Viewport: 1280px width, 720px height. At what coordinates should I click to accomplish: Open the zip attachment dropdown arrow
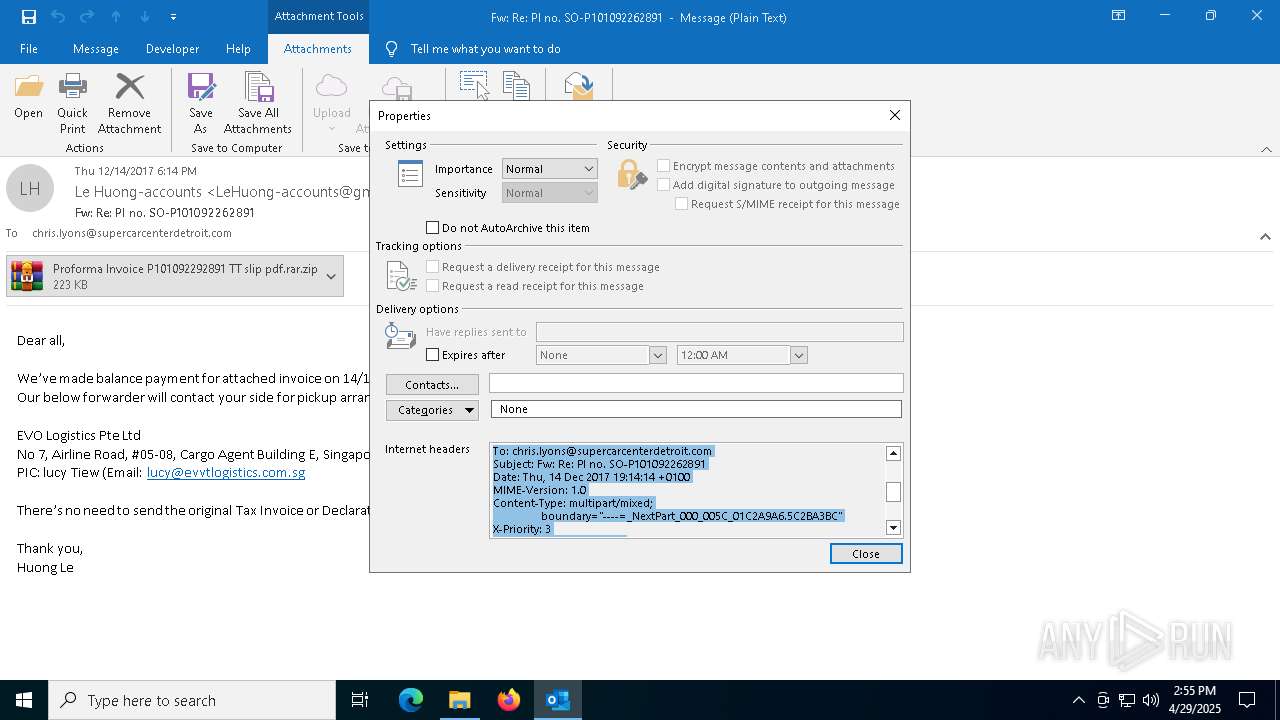point(331,277)
